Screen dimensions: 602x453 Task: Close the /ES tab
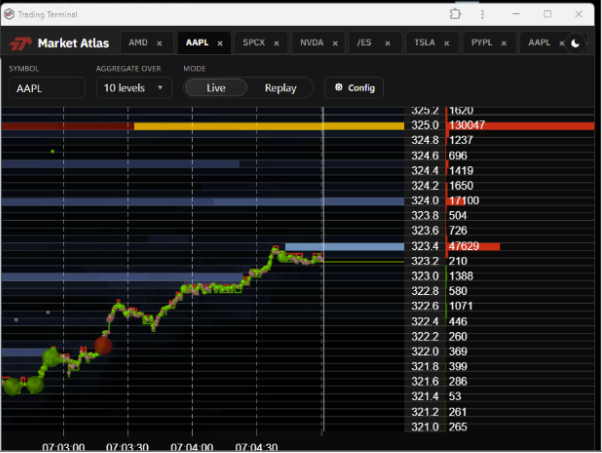tap(388, 43)
